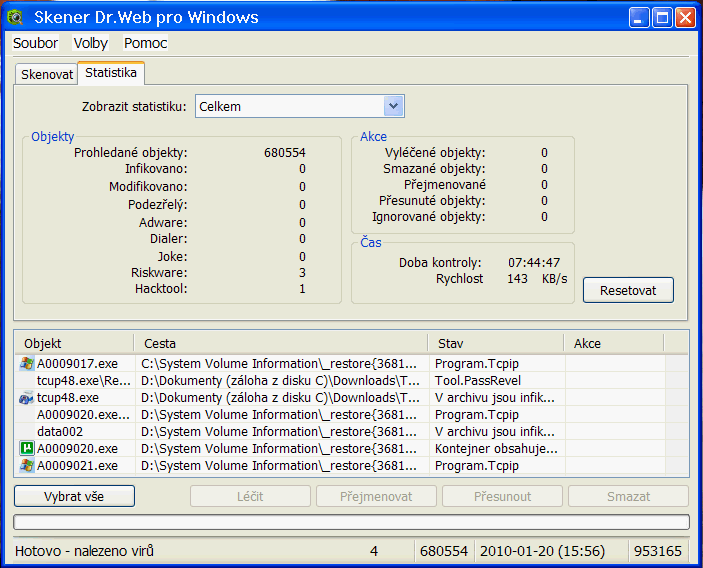Viewport: 703px width, 568px height.
Task: Select the A0009017.exe row
Action: (352, 364)
